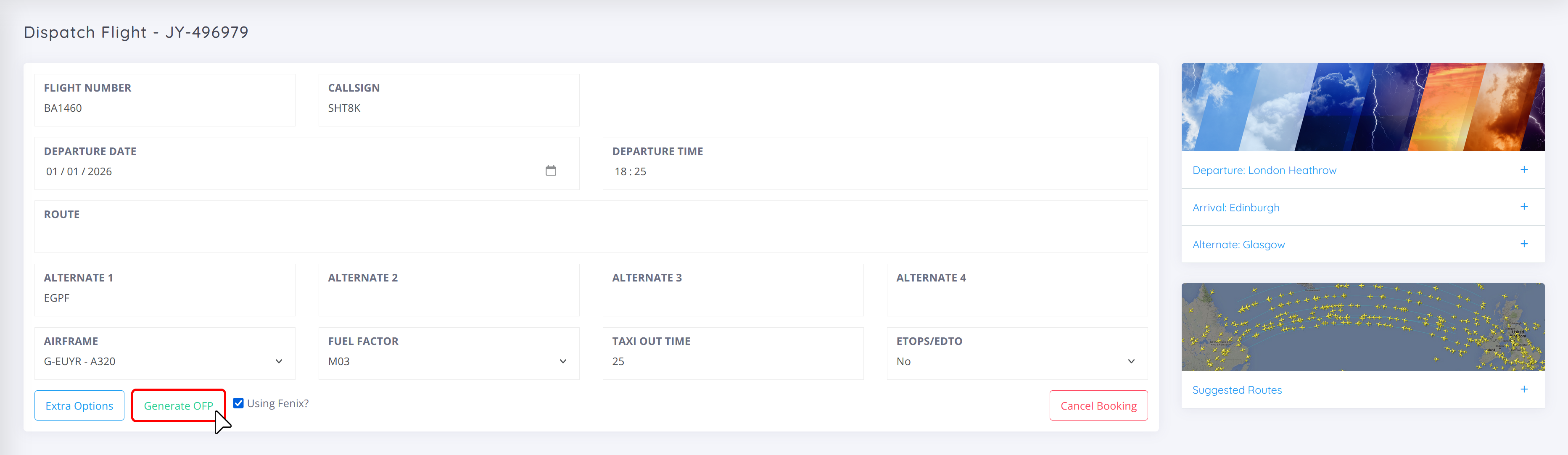Click the Alternate 2 input field
Image resolution: width=1568 pixels, height=455 pixels.
(449, 290)
